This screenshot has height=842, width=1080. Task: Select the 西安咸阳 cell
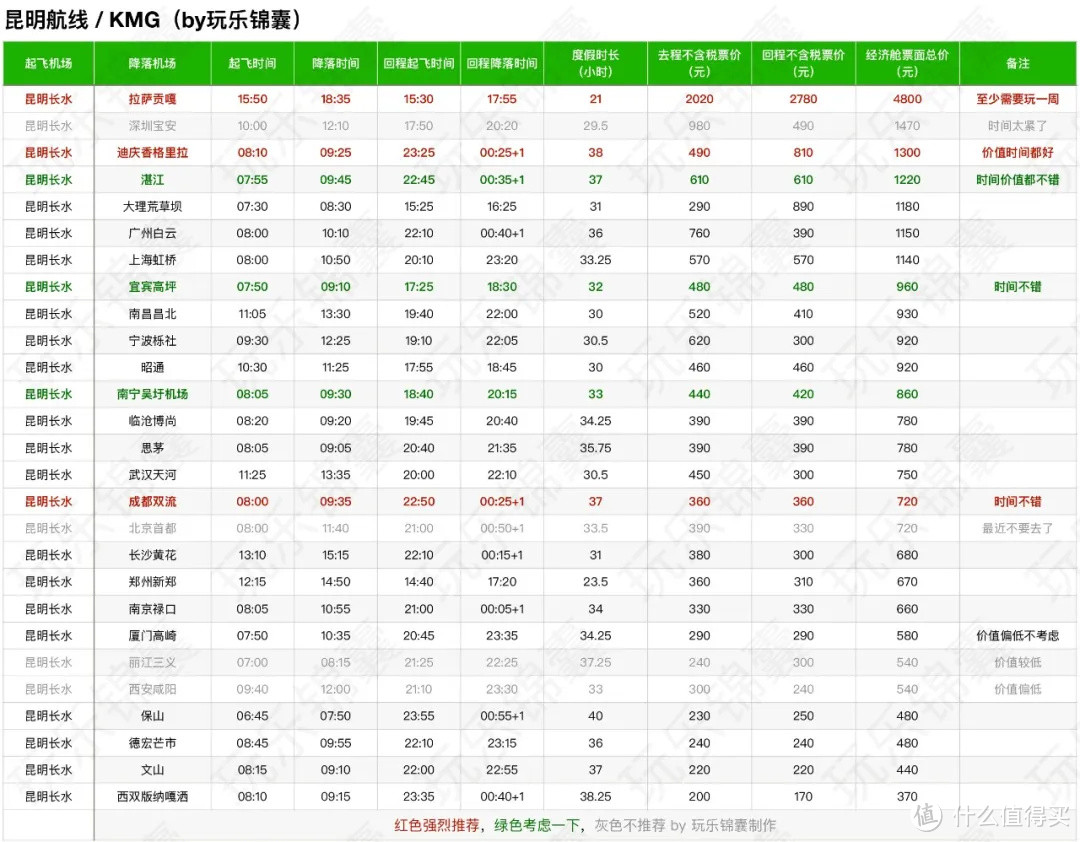[x=152, y=690]
